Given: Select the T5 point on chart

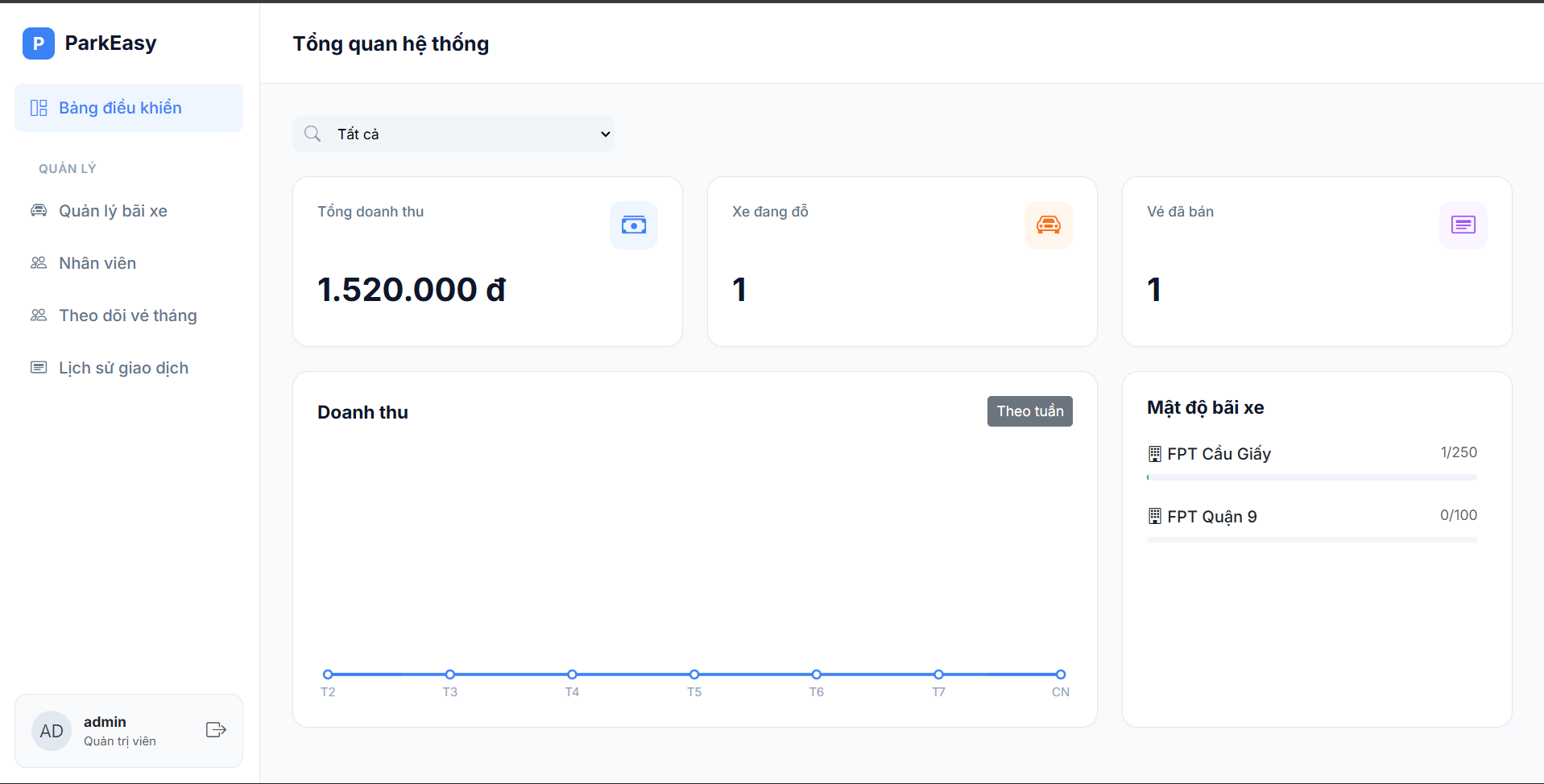Looking at the screenshot, I should (x=694, y=675).
